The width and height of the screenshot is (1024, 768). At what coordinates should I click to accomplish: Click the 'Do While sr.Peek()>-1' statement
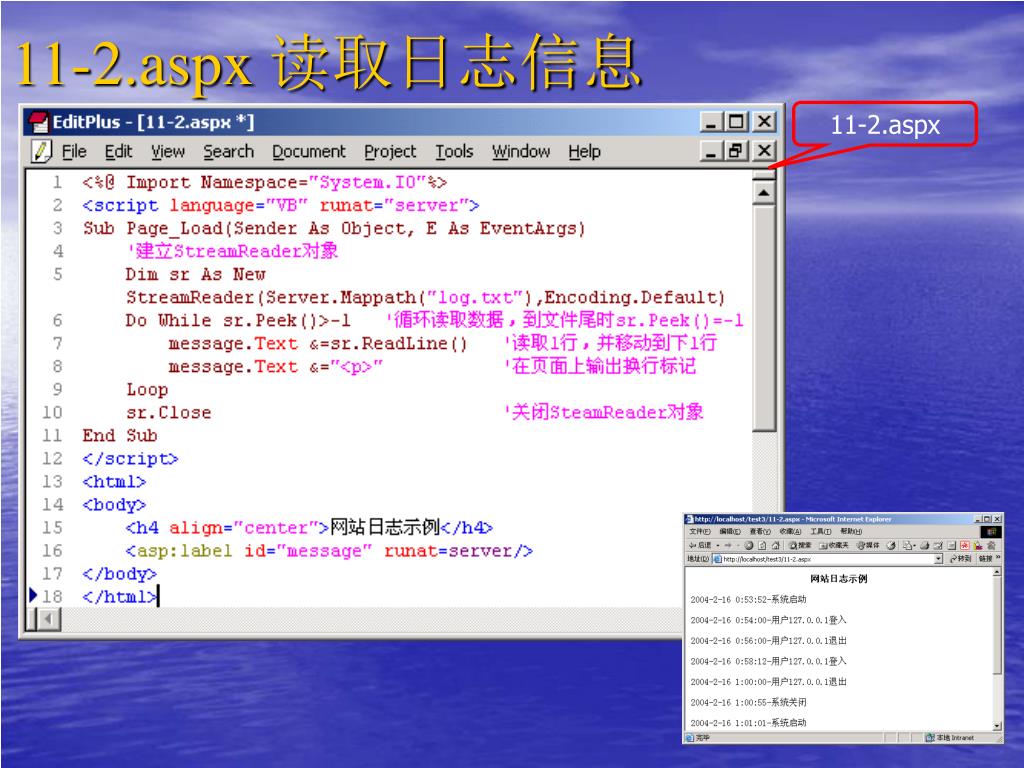(238, 321)
